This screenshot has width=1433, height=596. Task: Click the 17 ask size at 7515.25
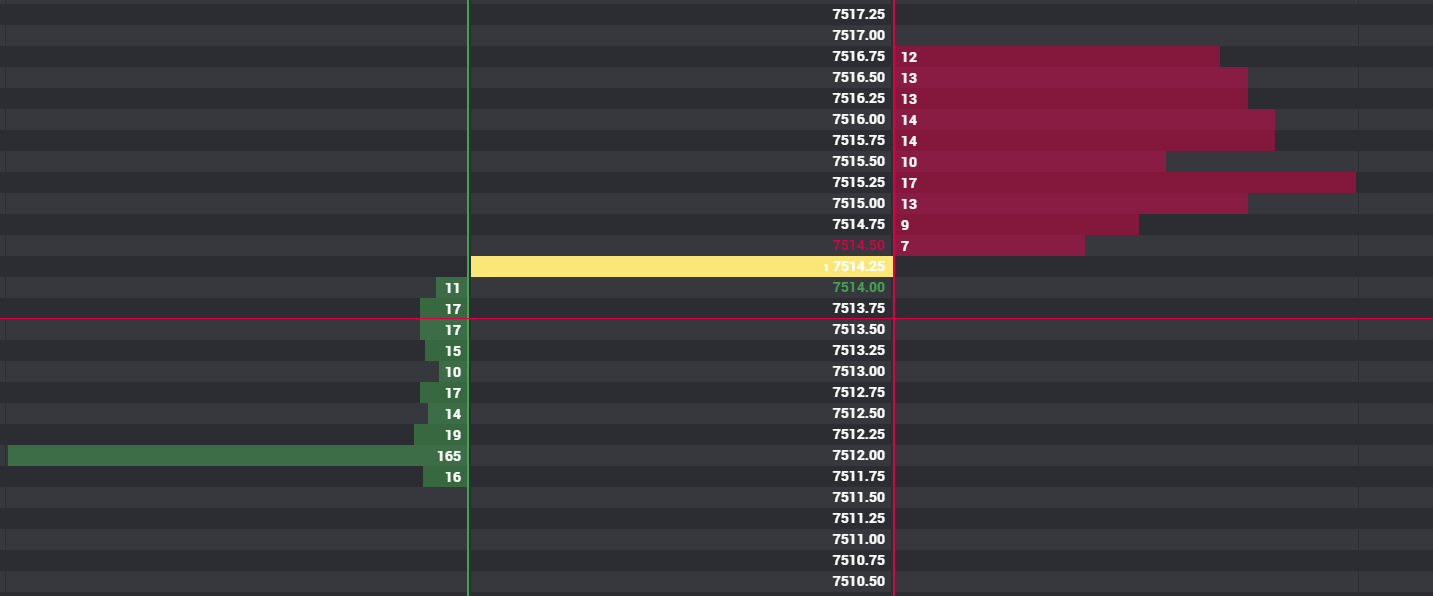coord(909,183)
